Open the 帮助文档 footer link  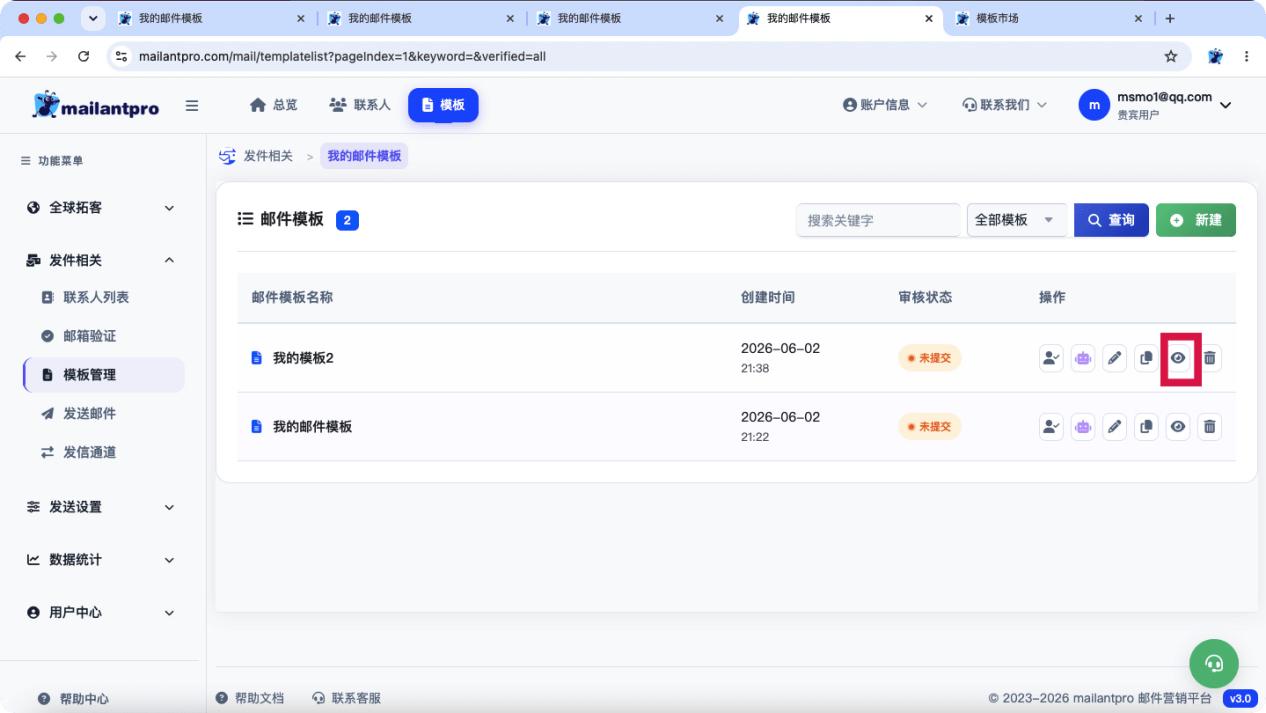tap(251, 698)
